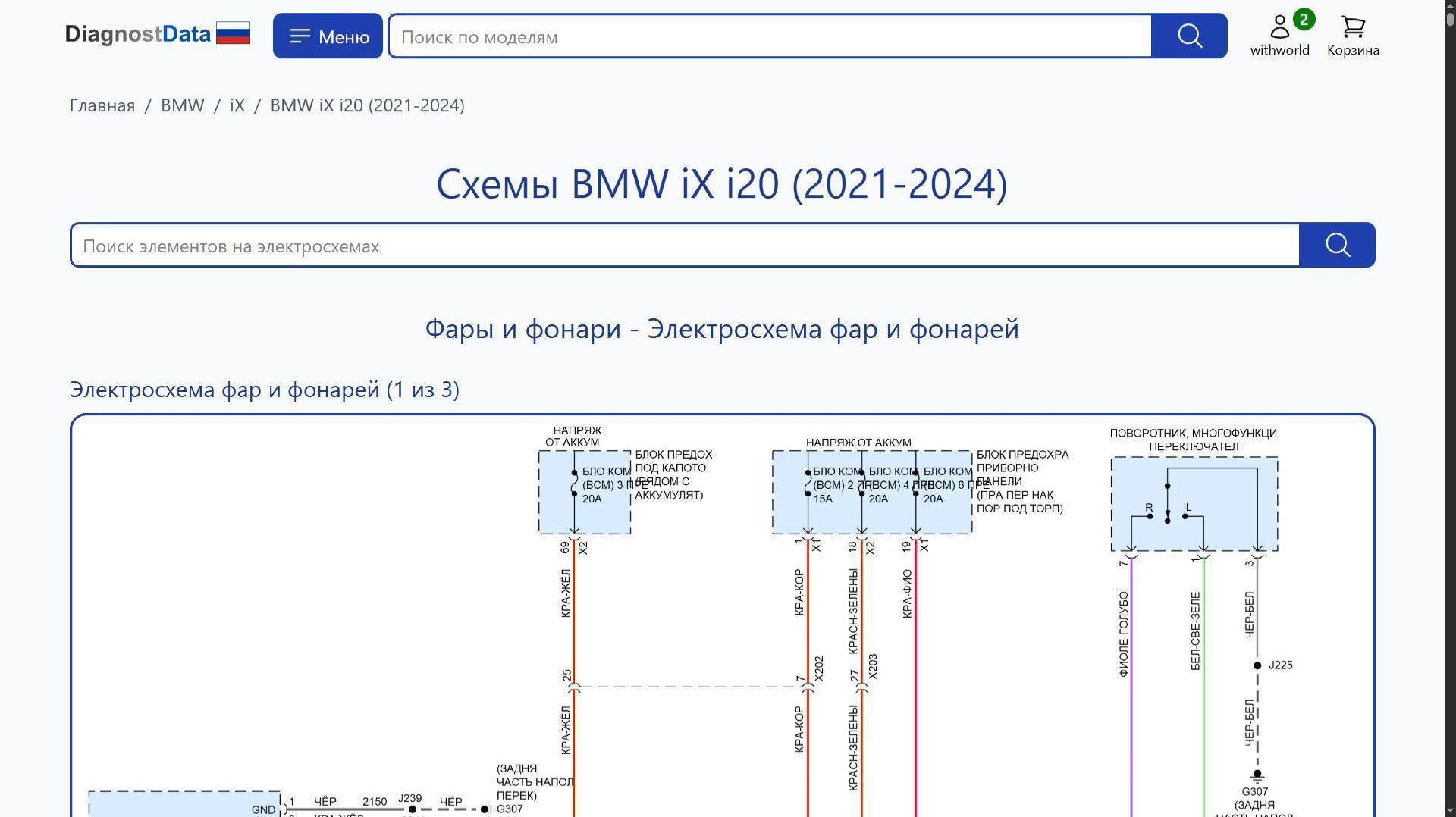Open the iX breadcrumb link
This screenshot has width=1456, height=817.
coord(237,105)
